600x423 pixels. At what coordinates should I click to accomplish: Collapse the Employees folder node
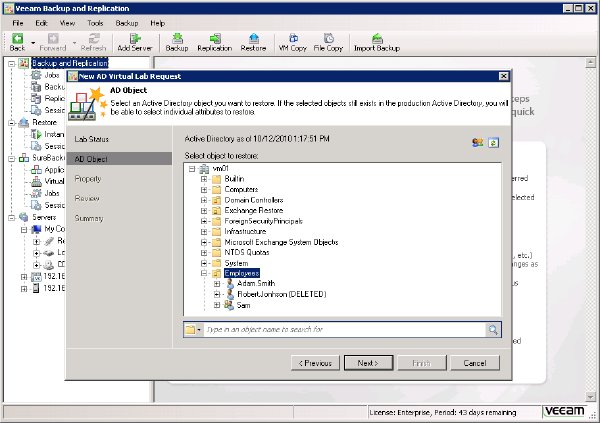click(204, 273)
